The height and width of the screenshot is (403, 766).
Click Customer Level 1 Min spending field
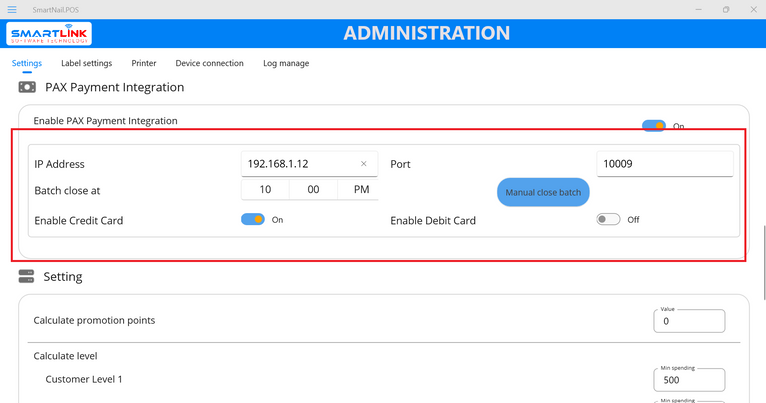(x=689, y=380)
